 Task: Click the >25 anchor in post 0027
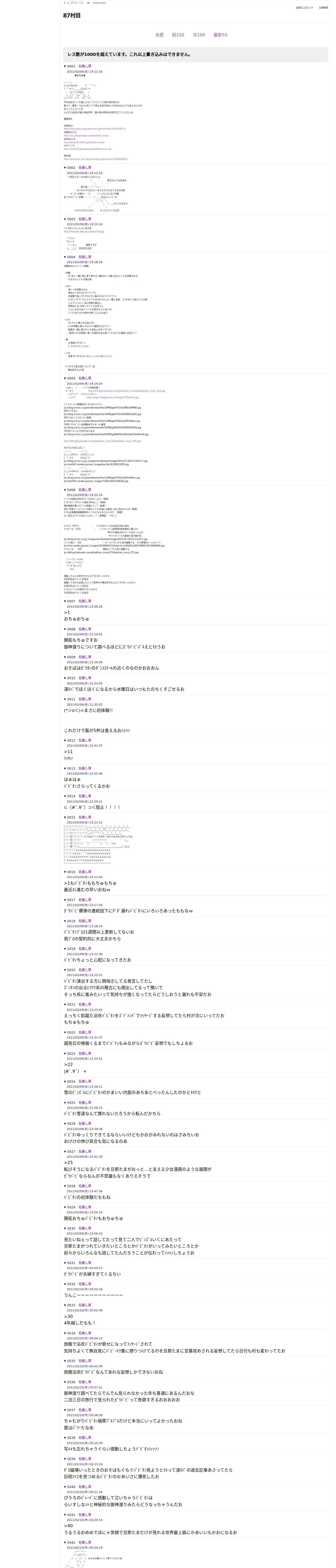coord(68,1163)
